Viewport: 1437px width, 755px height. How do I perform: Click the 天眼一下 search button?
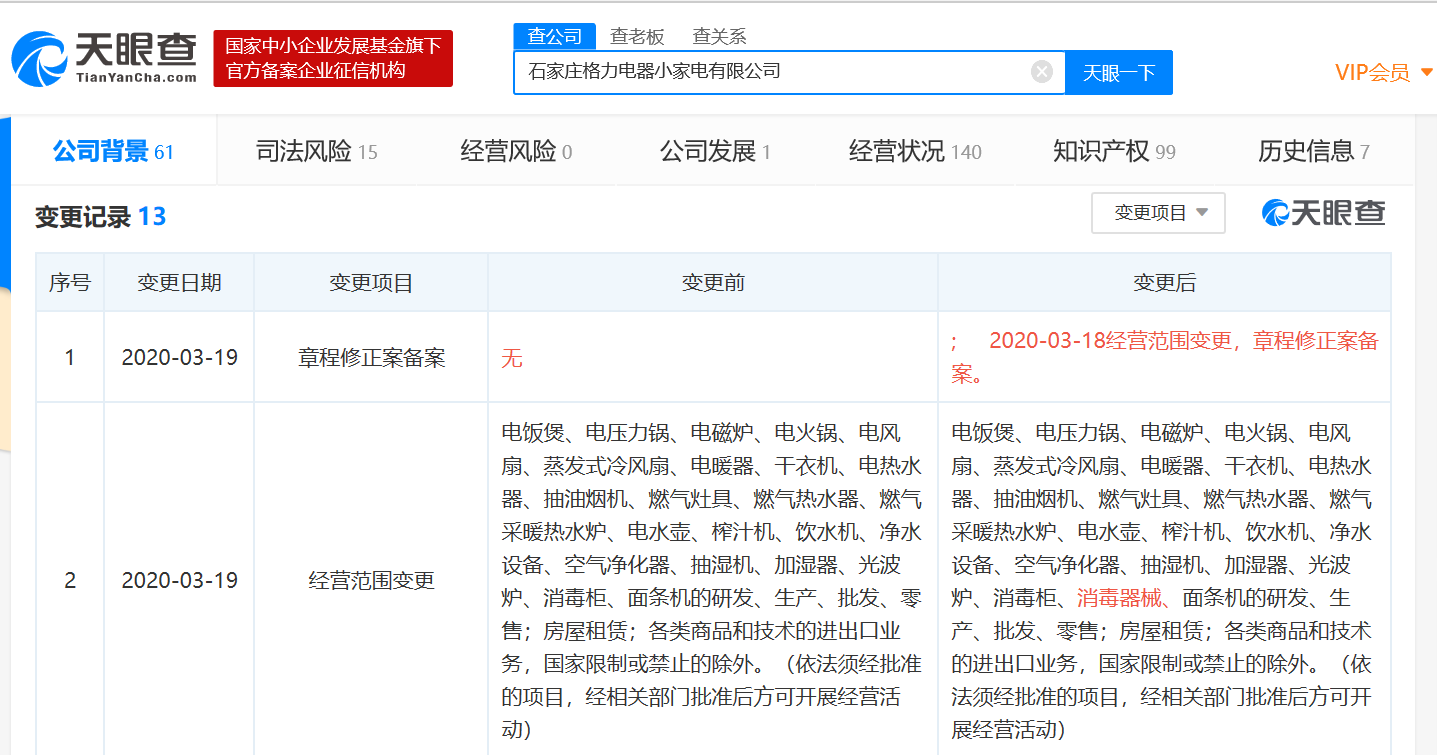click(x=1119, y=73)
